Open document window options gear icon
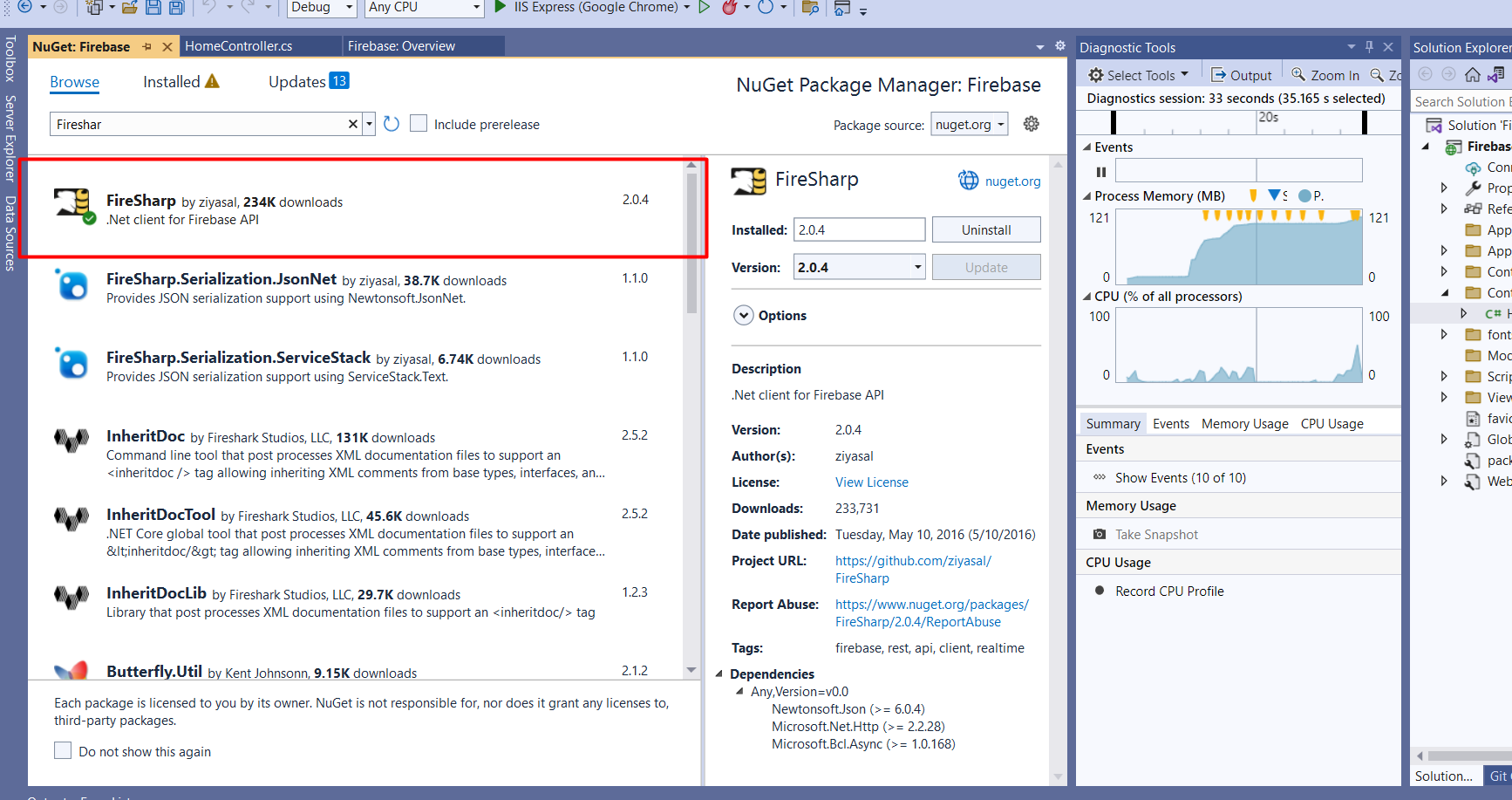Screen dimensions: 1512x800 1060,45
